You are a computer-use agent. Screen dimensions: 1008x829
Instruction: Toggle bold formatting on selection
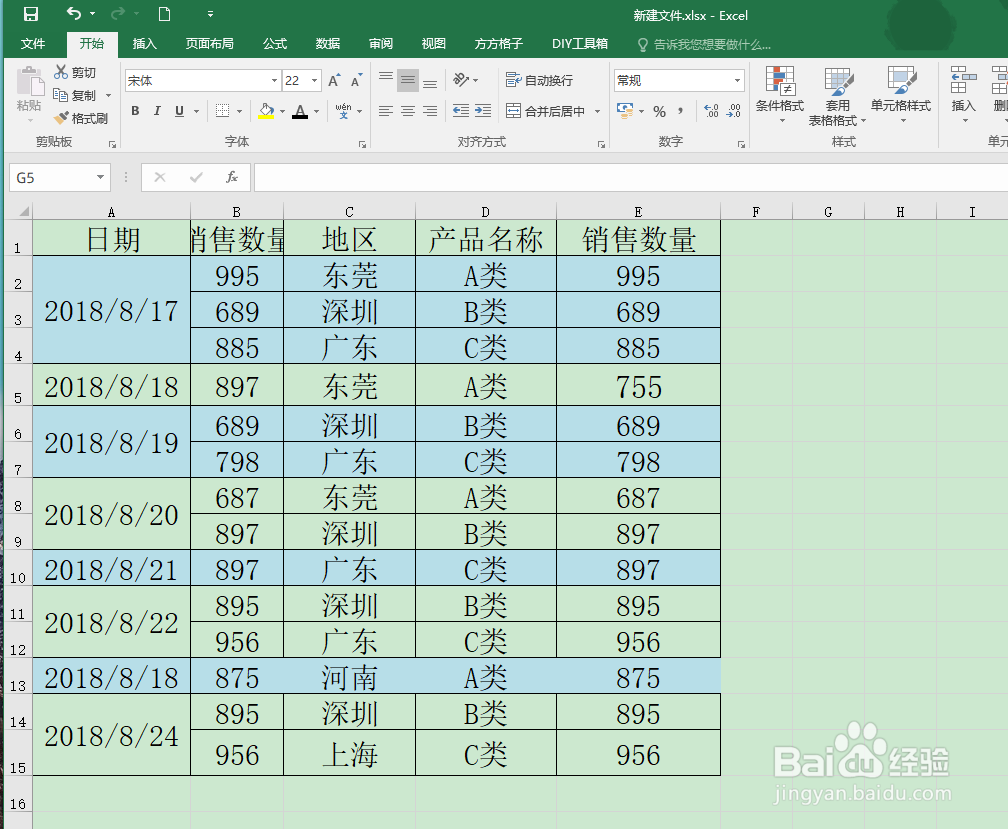pos(135,111)
